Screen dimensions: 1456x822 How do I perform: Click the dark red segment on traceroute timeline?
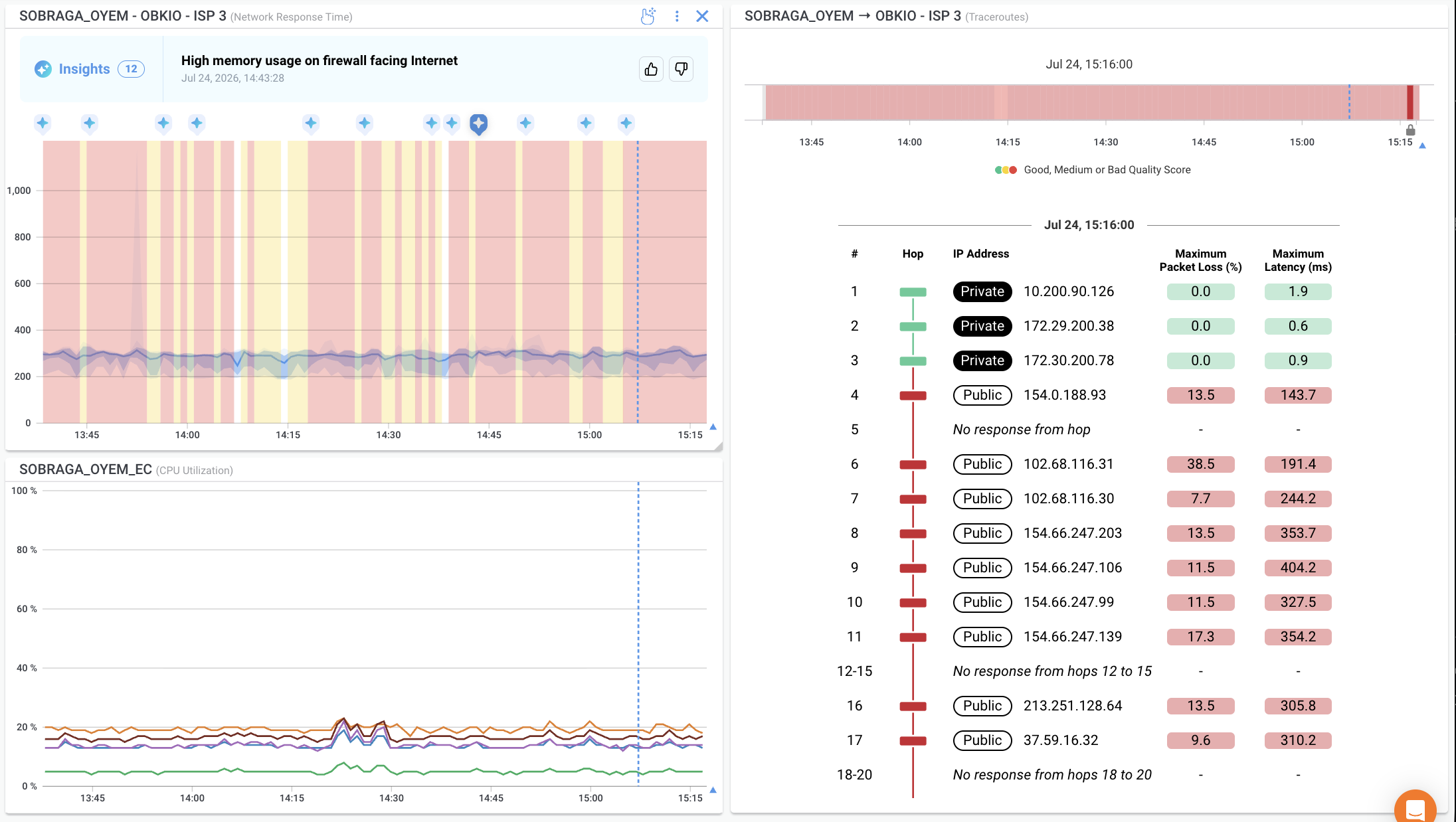point(1410,102)
